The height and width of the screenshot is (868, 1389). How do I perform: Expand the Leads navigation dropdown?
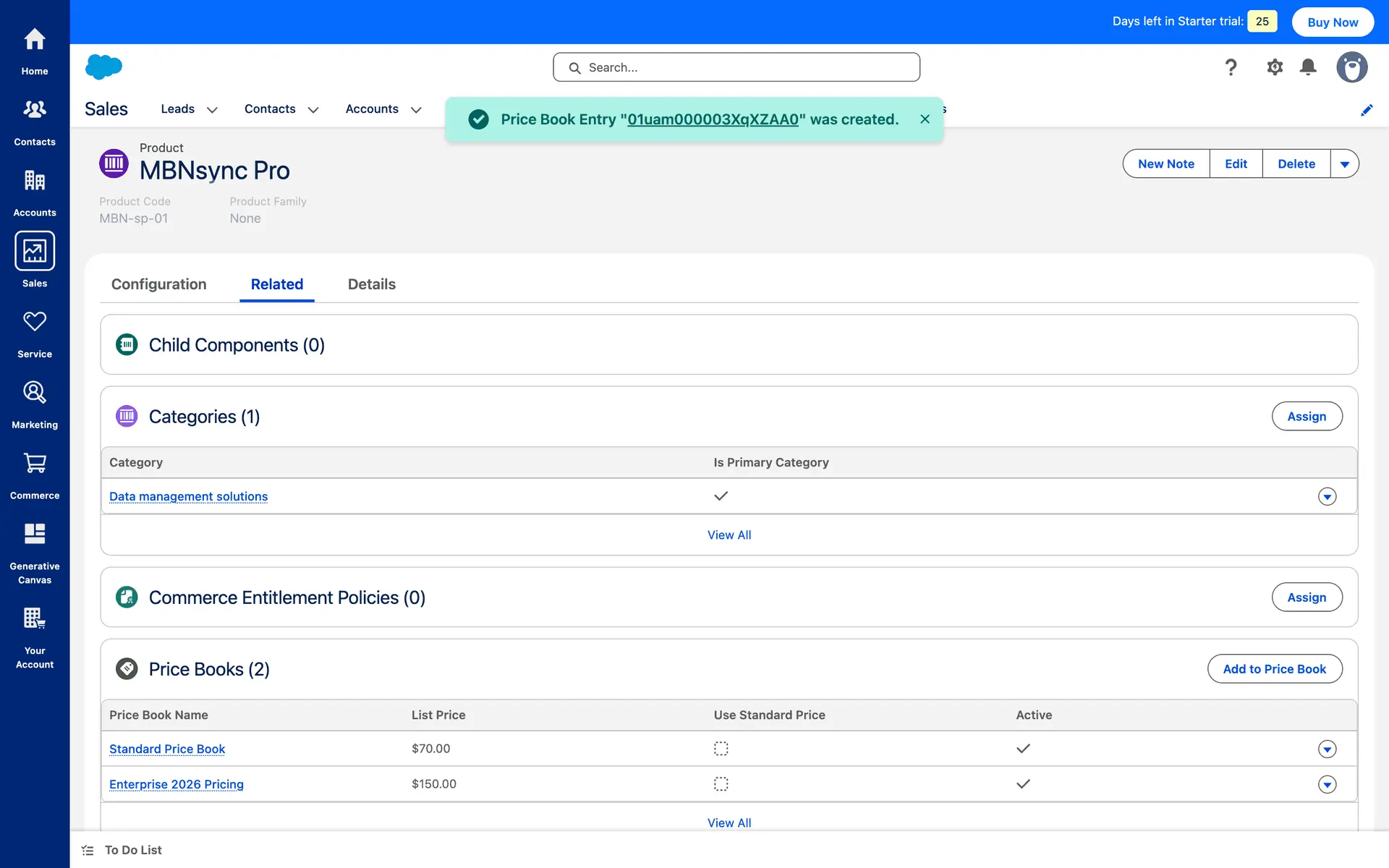coord(212,110)
